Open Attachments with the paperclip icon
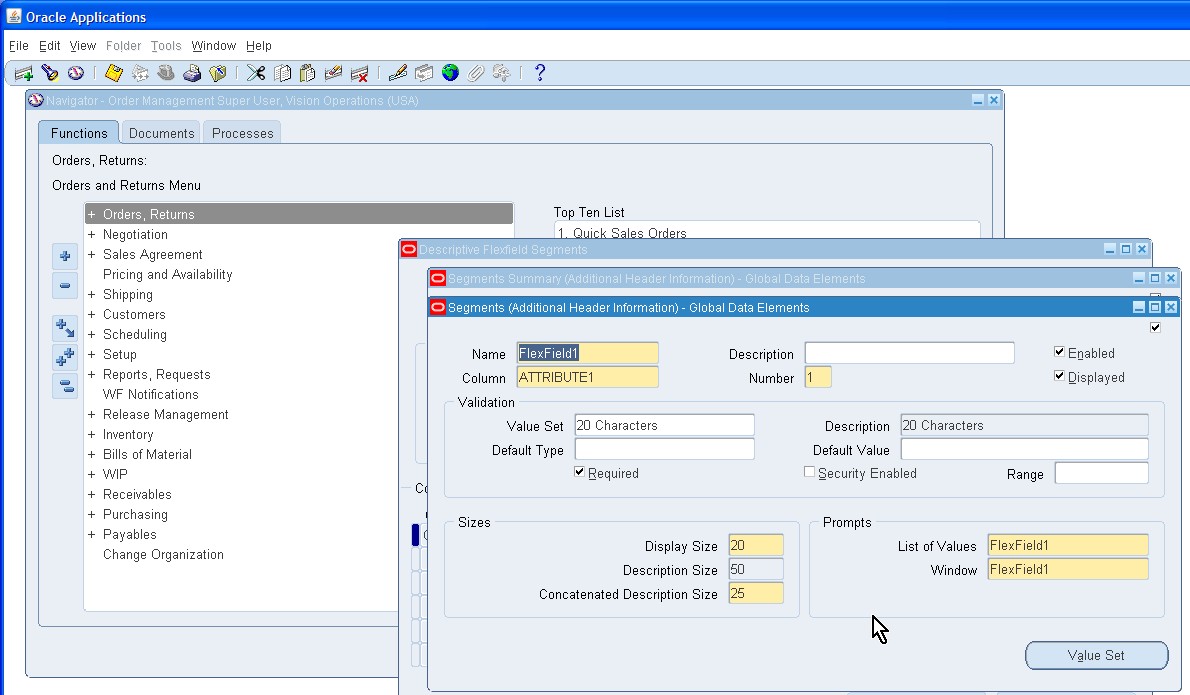This screenshot has width=1190, height=695. pos(476,73)
